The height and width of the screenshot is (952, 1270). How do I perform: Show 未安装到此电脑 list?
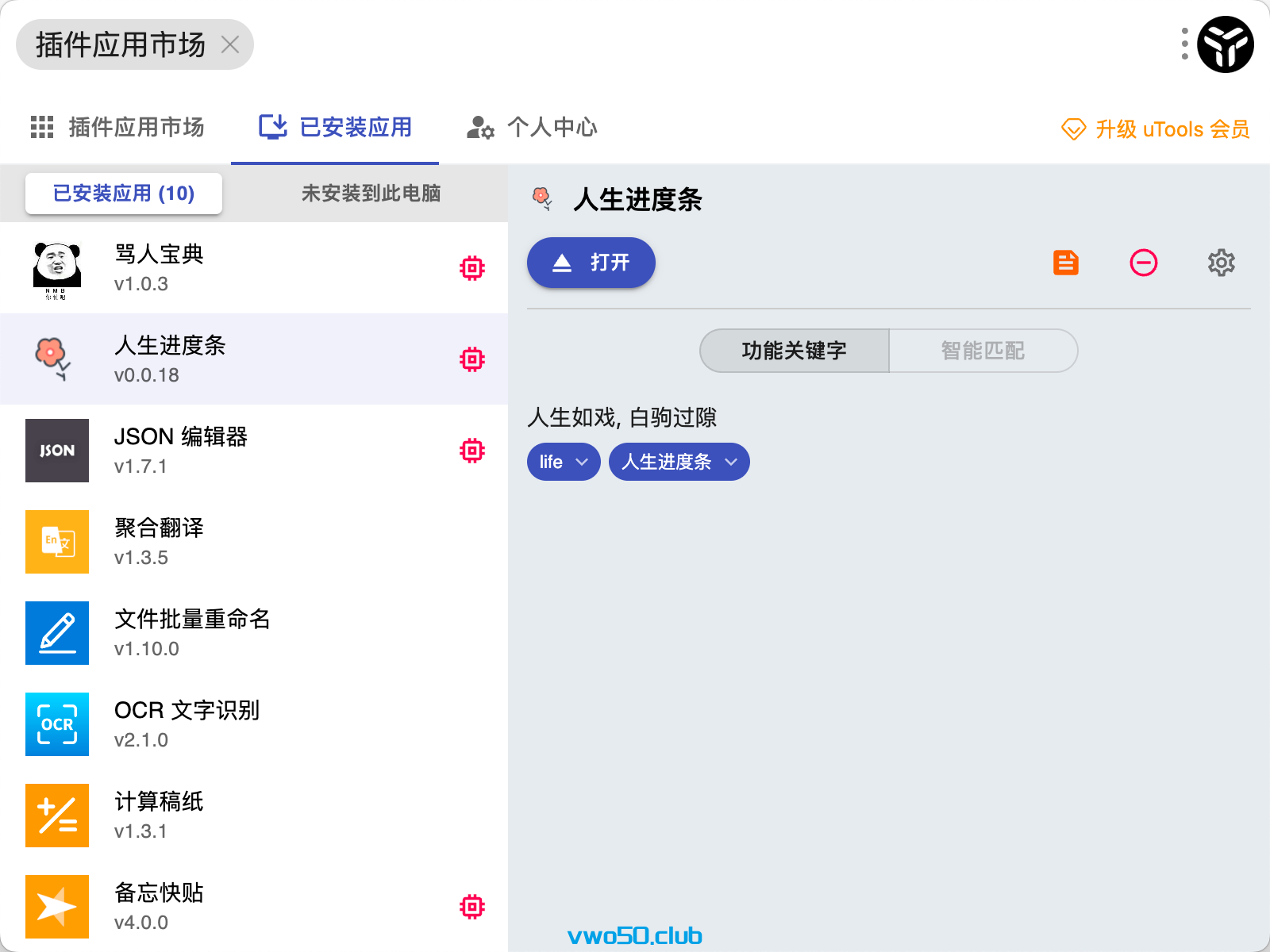click(x=371, y=194)
